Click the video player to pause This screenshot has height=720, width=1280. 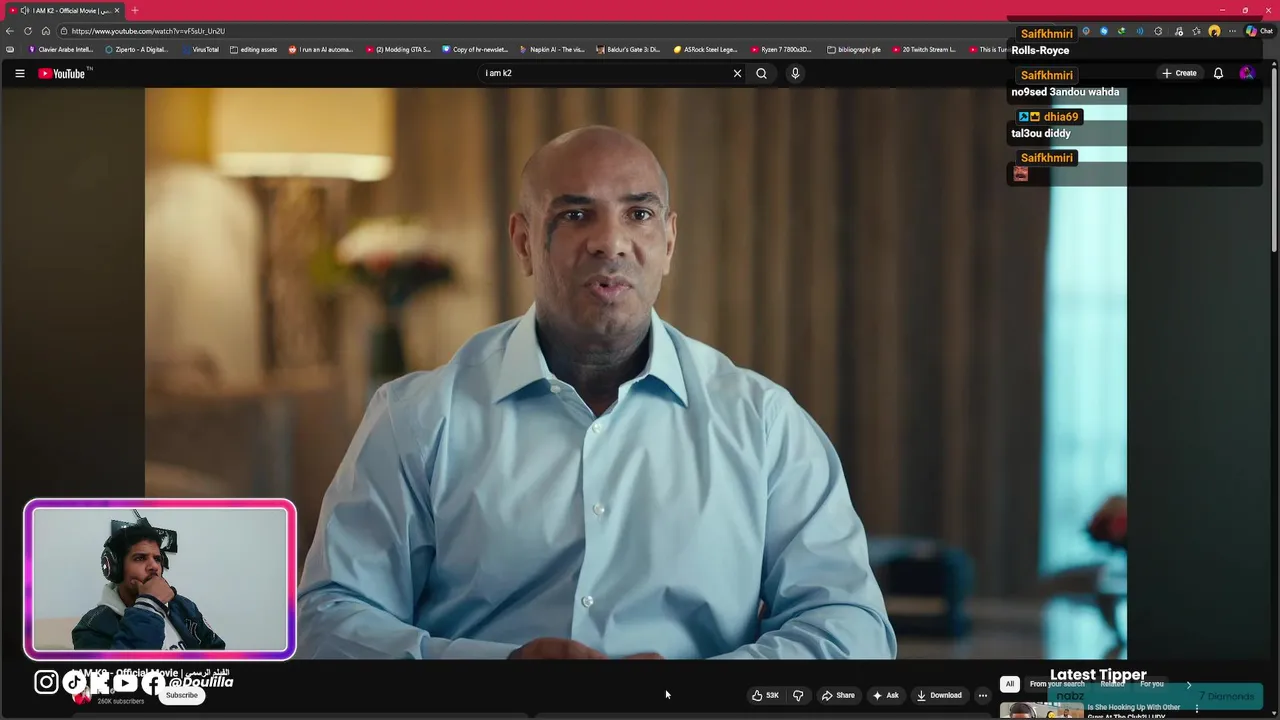[635, 372]
